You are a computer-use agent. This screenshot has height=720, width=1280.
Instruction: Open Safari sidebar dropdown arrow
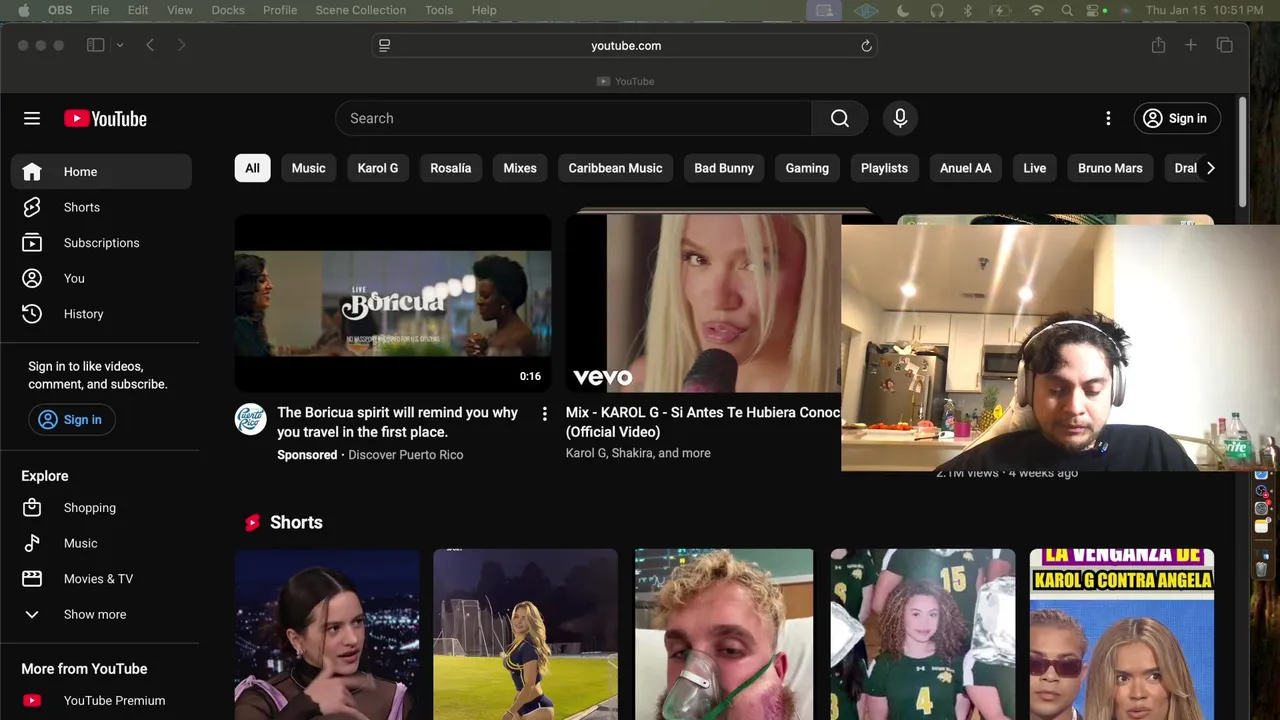(119, 45)
